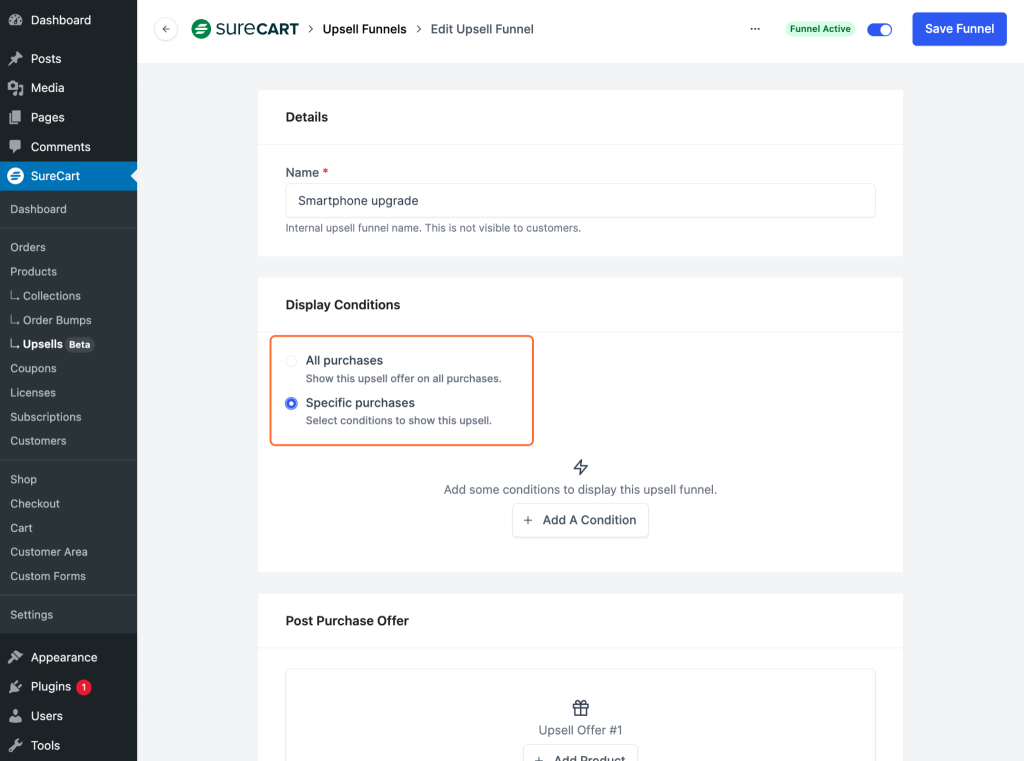Click the Comments bubble icon
Image resolution: width=1024 pixels, height=761 pixels.
(15, 147)
